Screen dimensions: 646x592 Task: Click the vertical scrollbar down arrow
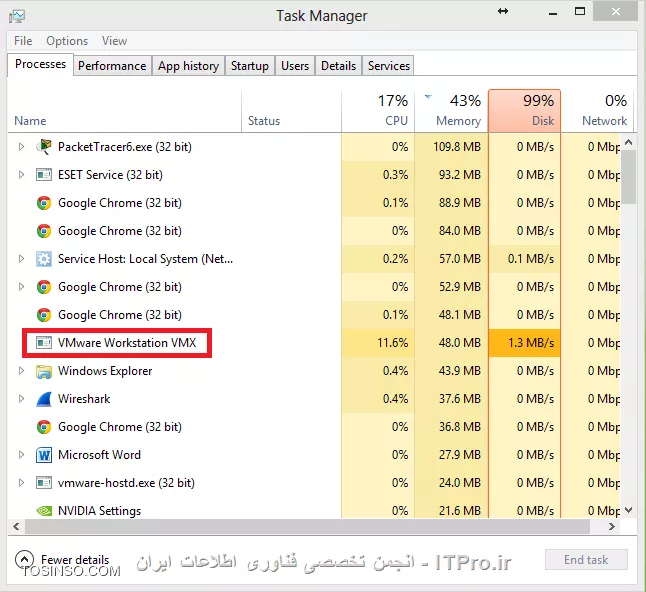[x=628, y=510]
